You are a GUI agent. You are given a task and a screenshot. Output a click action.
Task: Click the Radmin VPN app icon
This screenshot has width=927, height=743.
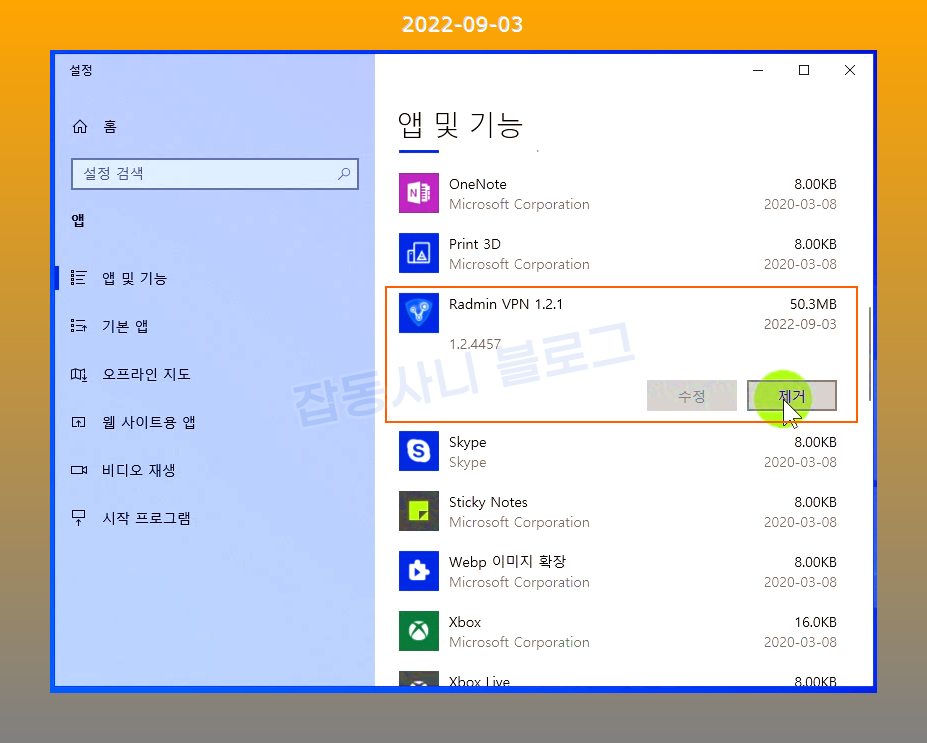[419, 313]
